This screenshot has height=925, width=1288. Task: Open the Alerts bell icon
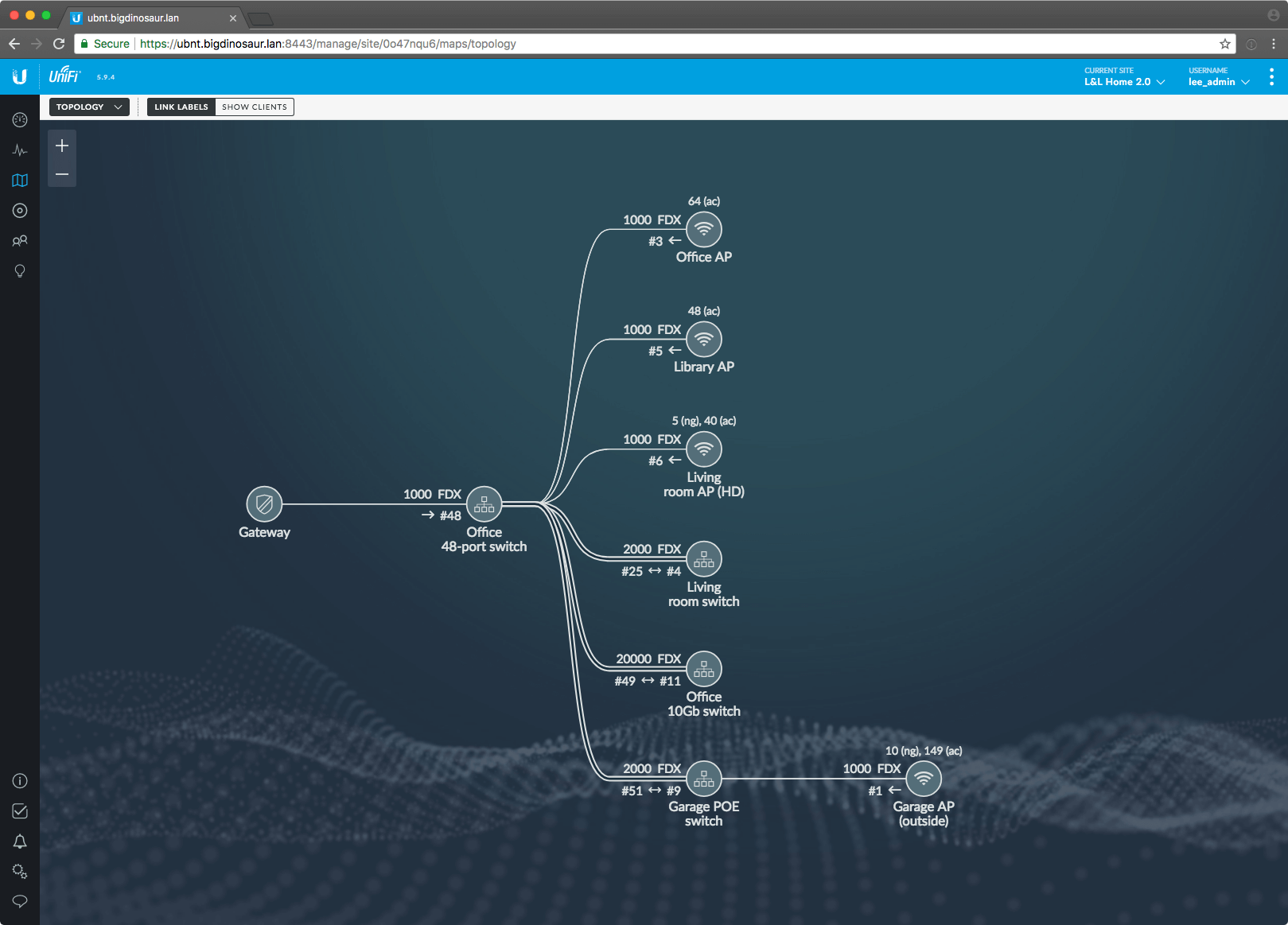20,841
